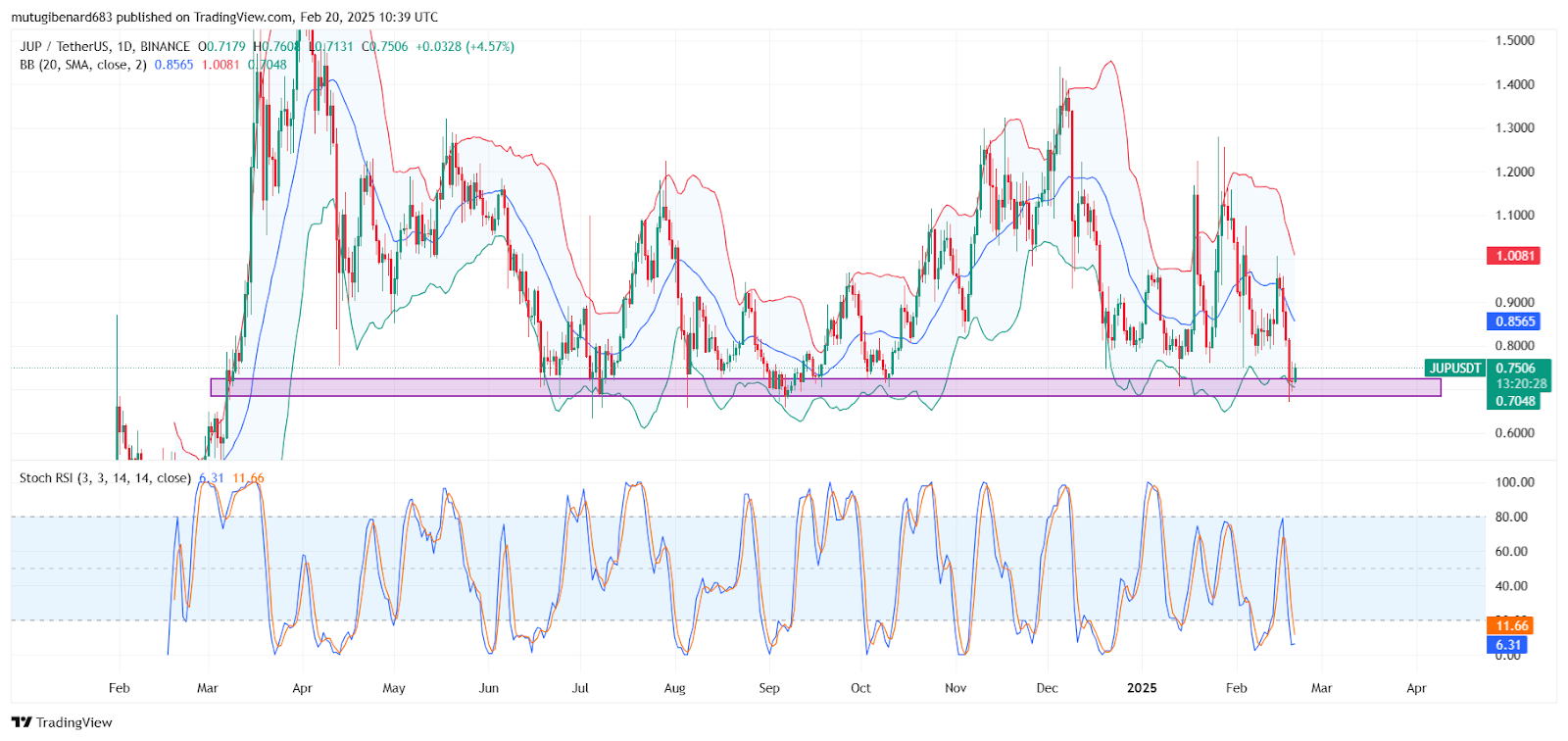Click the close value C0.7506 in legend
The width and height of the screenshot is (1568, 741).
coord(385,46)
